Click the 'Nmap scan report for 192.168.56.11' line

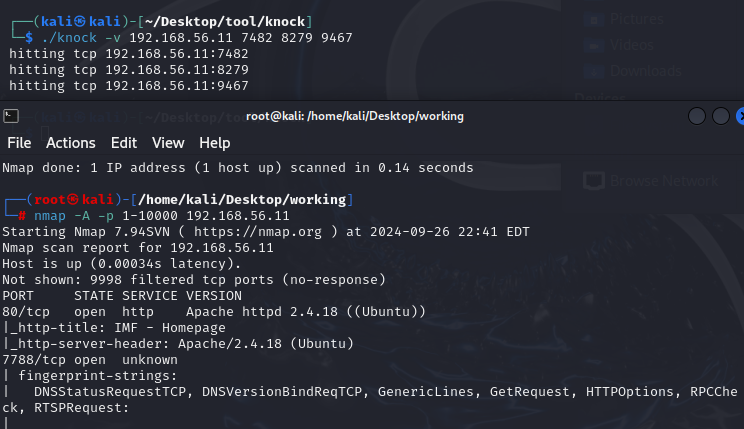(138, 248)
